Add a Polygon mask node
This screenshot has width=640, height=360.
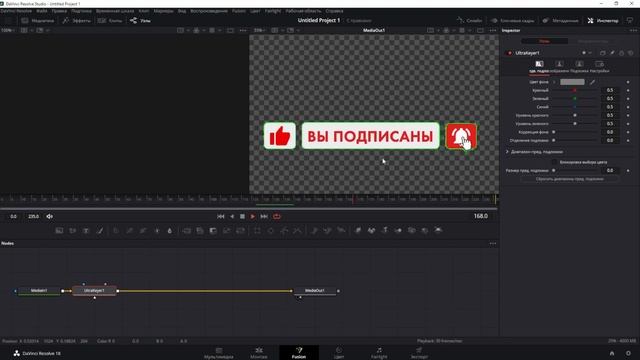point(284,231)
